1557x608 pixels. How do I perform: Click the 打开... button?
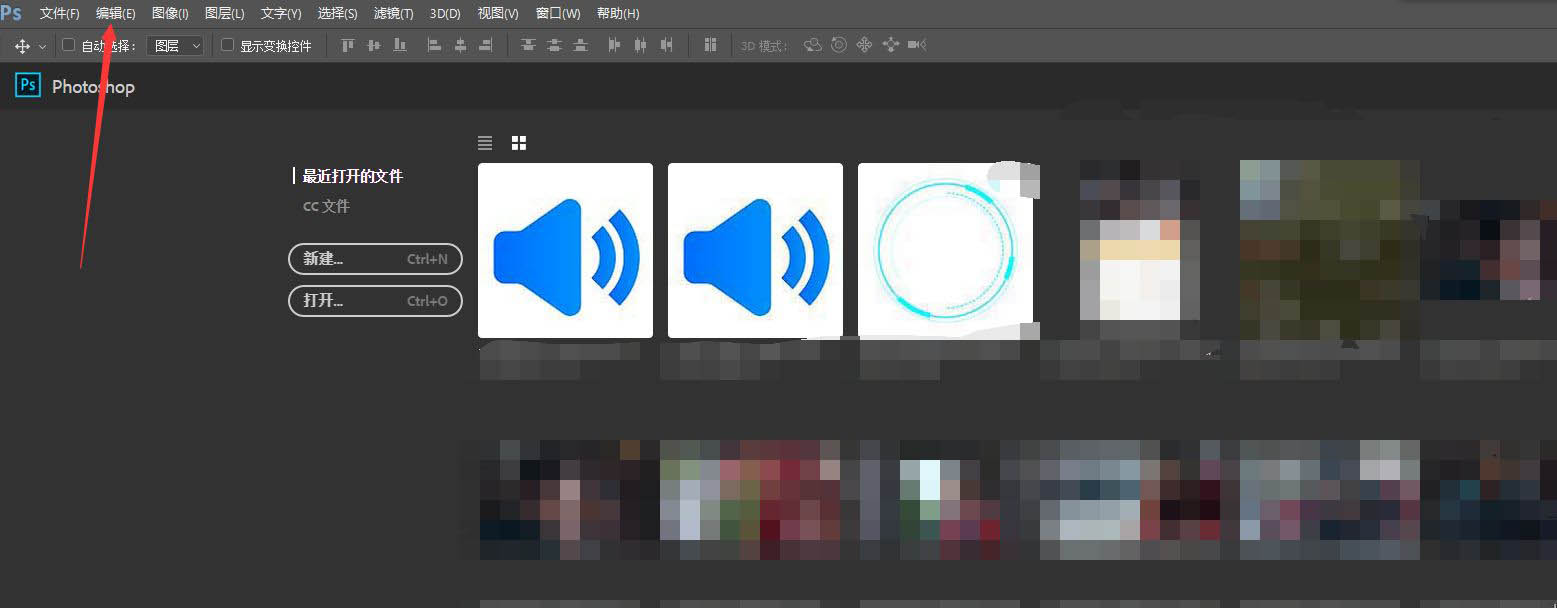(x=375, y=300)
